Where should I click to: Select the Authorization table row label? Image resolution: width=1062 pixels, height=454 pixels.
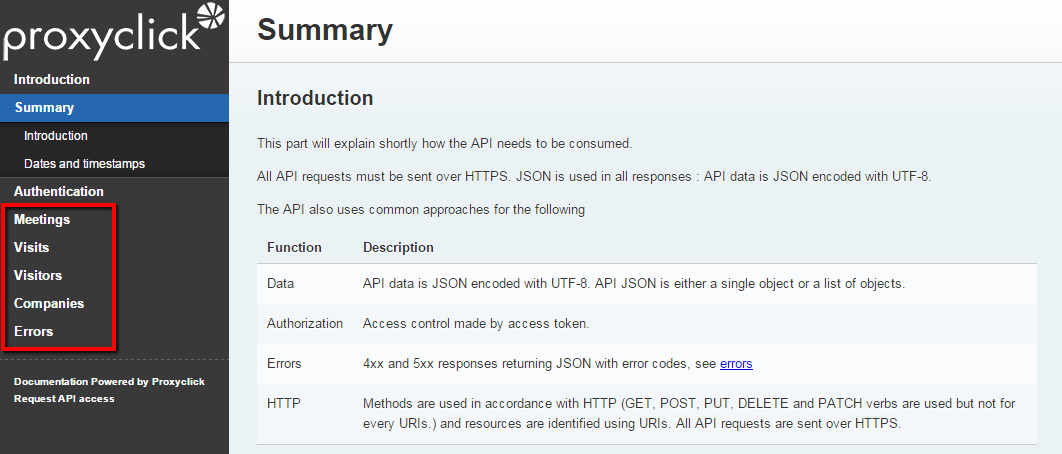click(x=305, y=323)
